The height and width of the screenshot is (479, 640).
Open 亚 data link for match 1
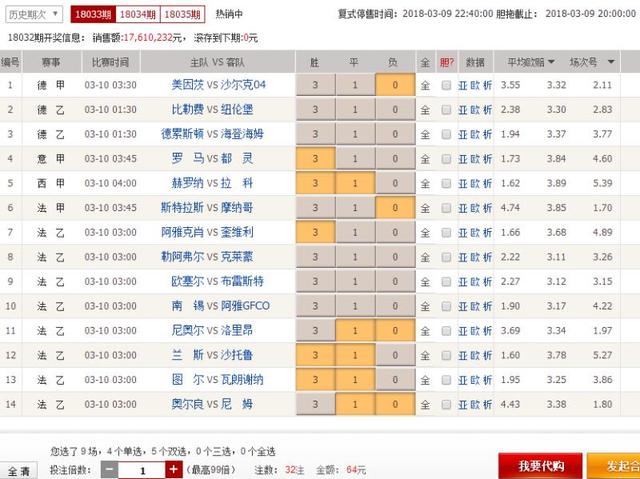click(463, 85)
